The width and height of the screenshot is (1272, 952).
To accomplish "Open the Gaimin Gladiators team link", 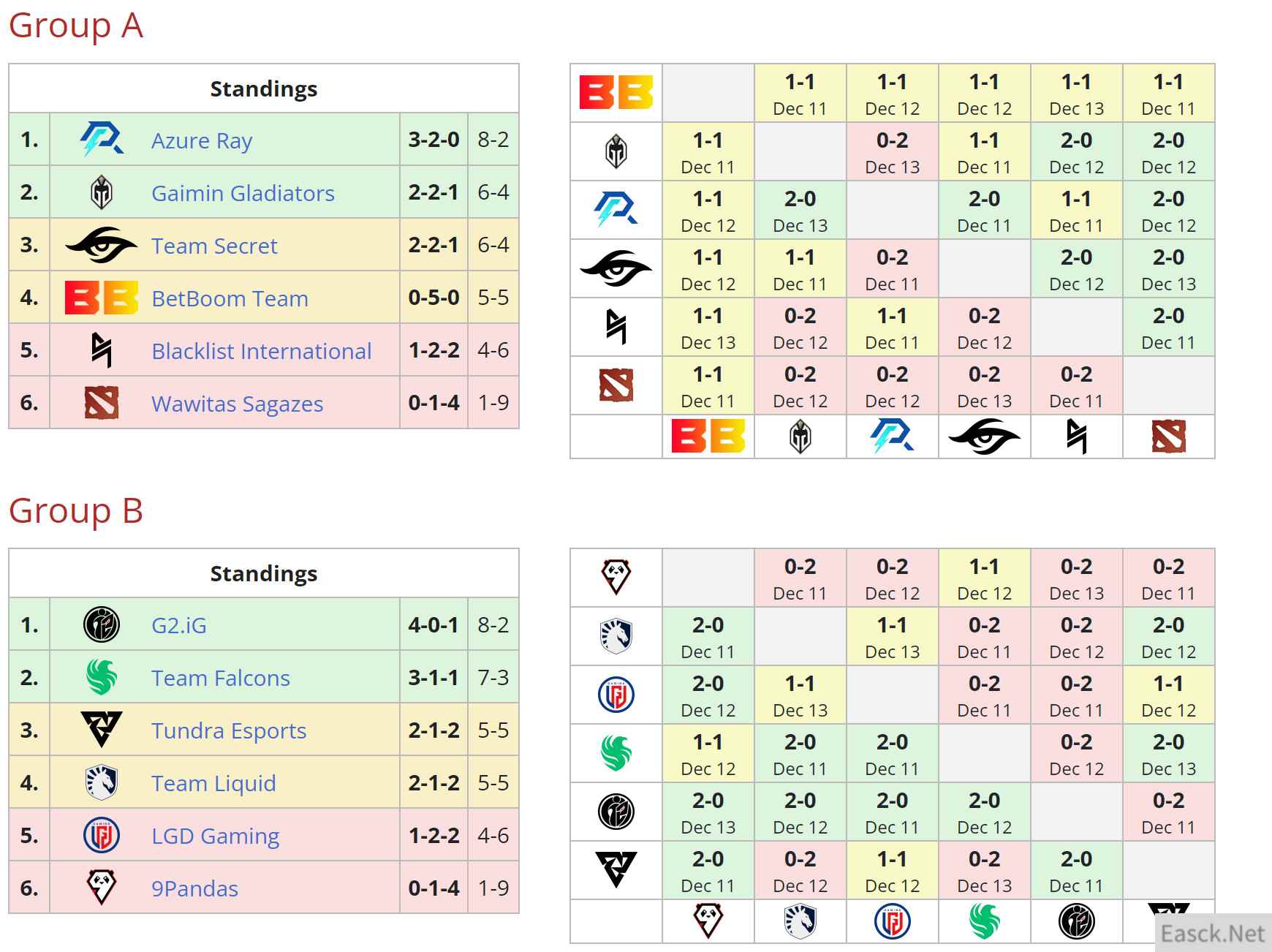I will coord(243,193).
